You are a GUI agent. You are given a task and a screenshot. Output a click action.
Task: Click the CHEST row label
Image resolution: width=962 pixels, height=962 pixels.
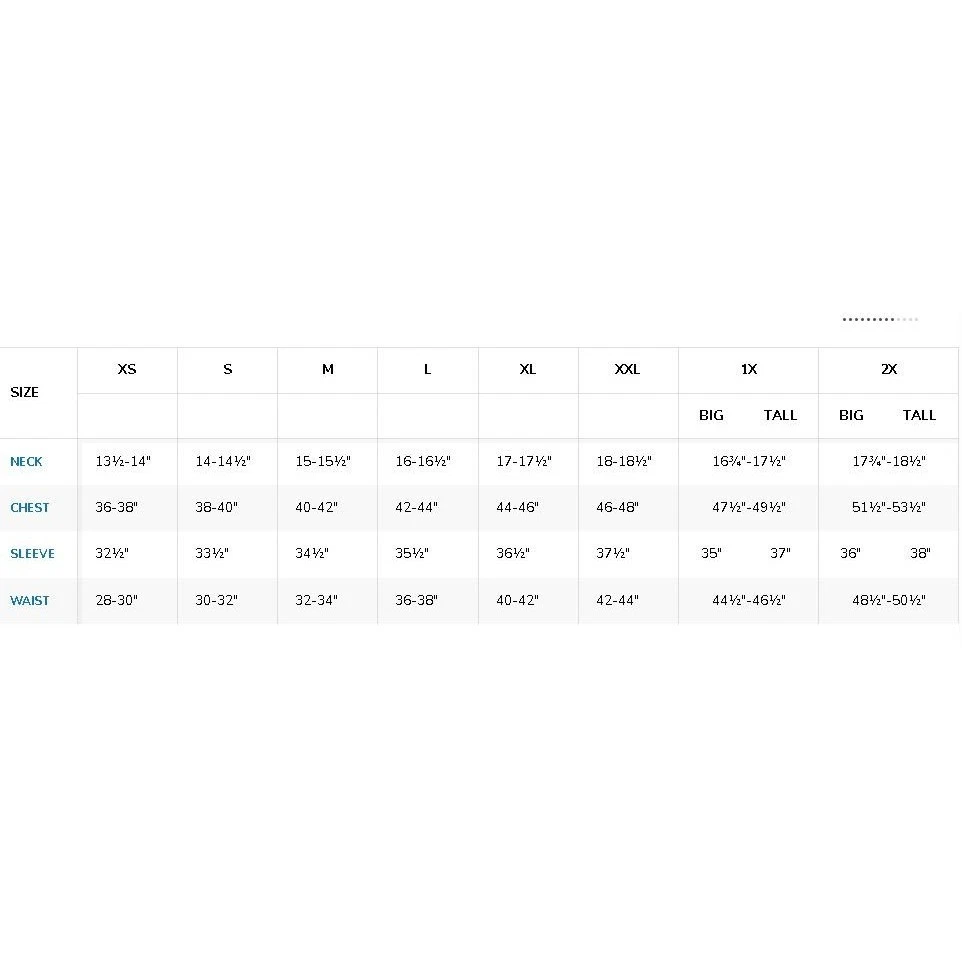tap(30, 508)
